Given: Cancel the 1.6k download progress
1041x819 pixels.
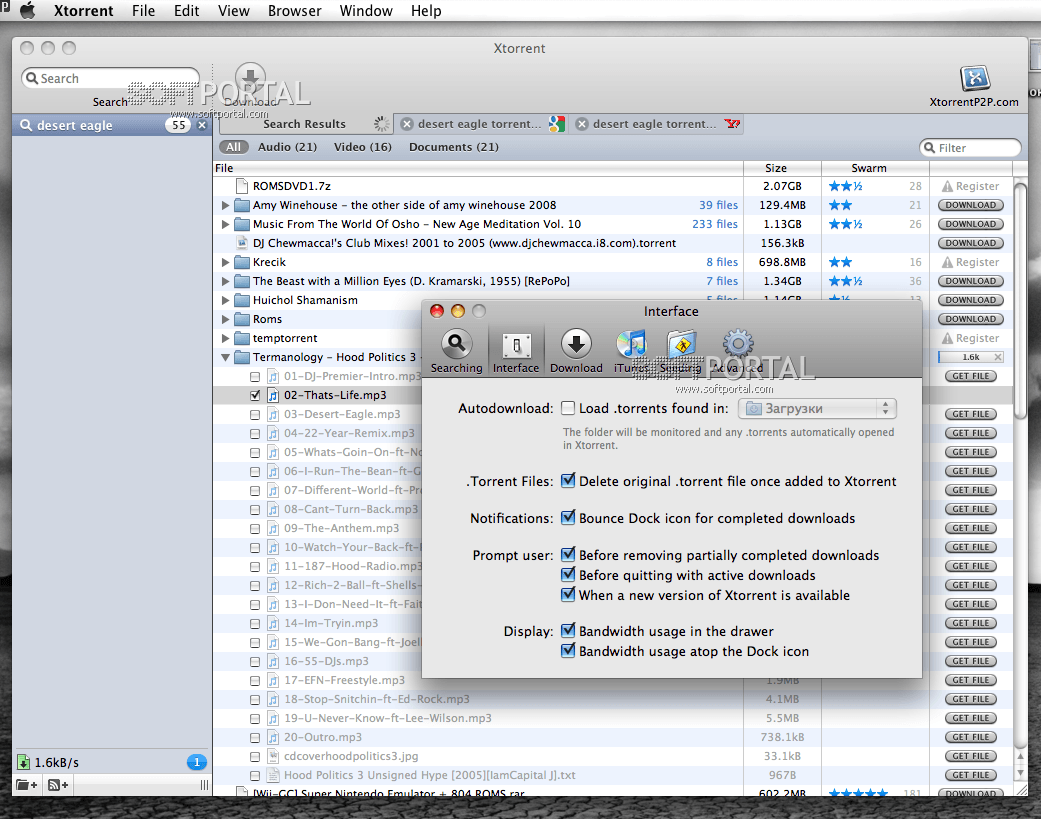Looking at the screenshot, I should (x=998, y=357).
